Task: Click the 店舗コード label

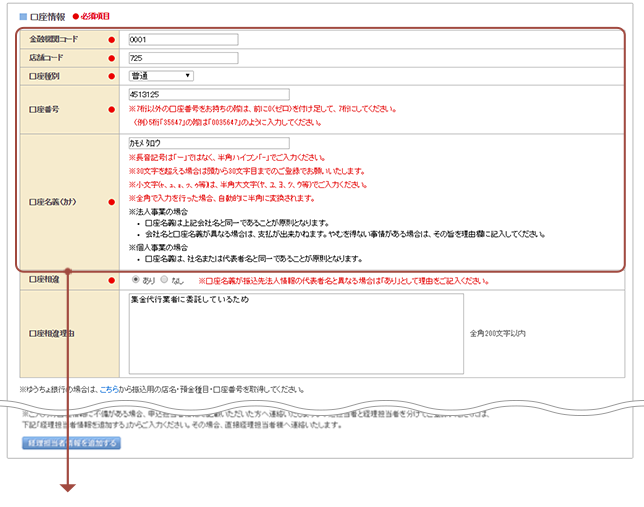Action: tap(46, 58)
